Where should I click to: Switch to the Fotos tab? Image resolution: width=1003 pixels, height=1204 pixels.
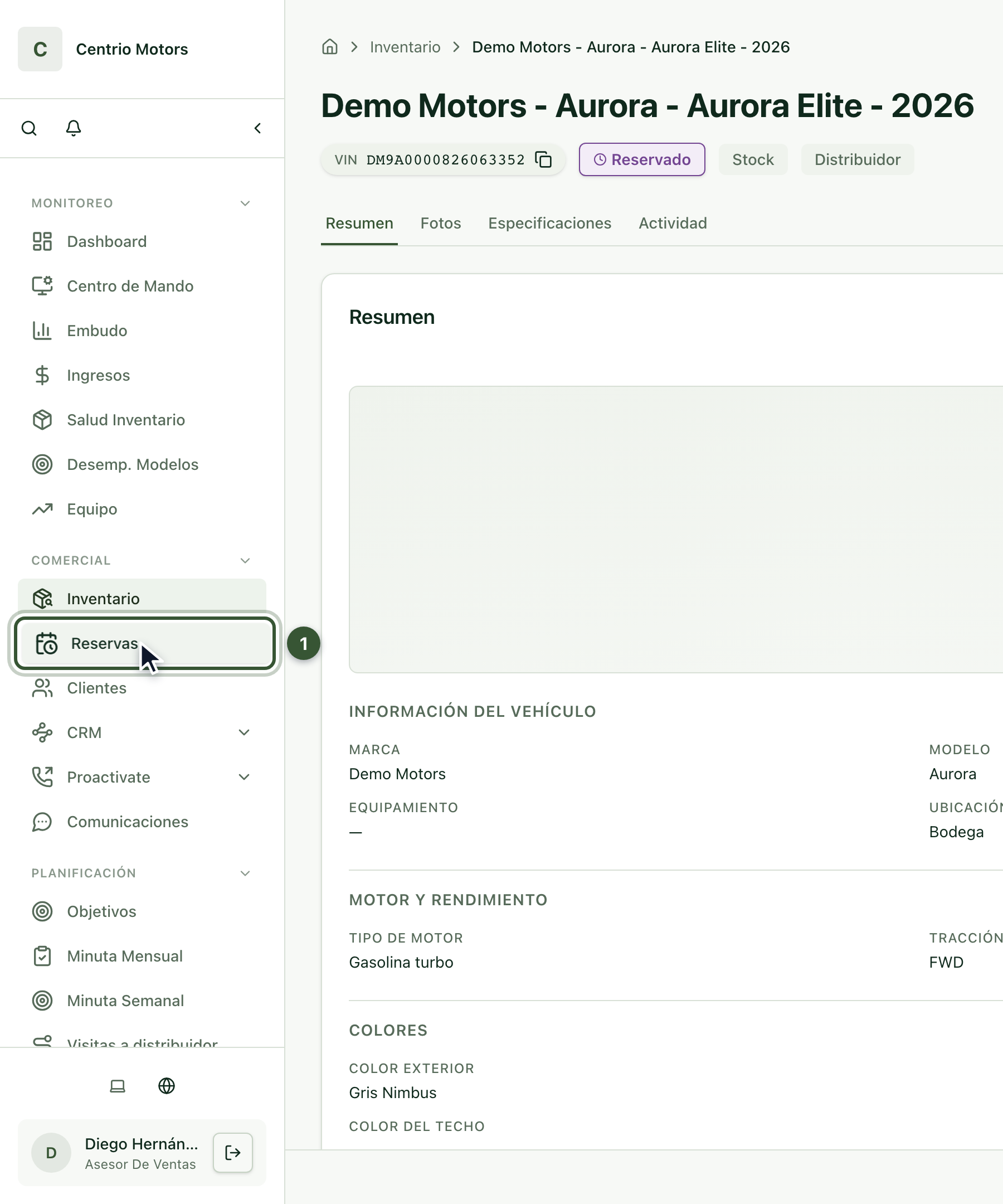[441, 223]
